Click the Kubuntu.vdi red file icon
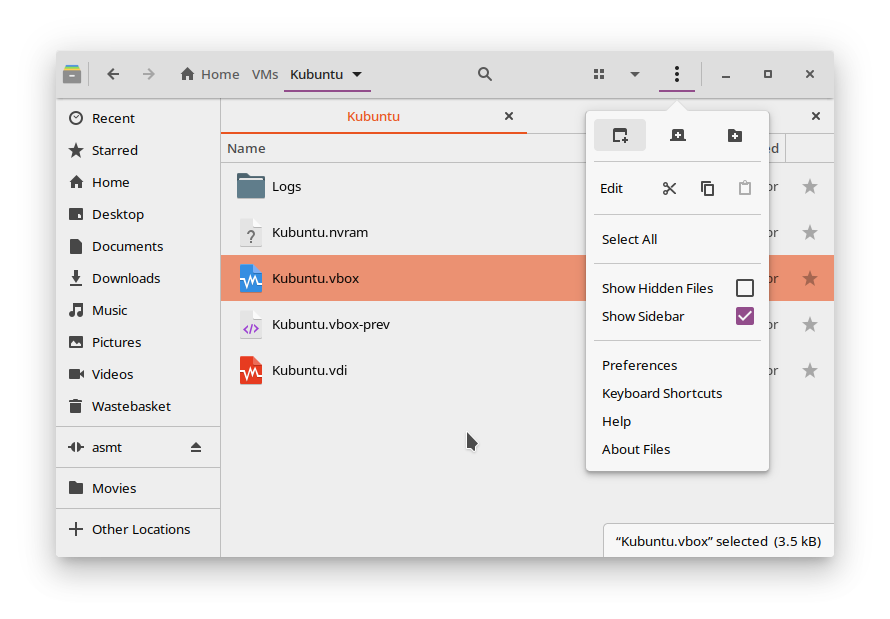This screenshot has height=619, width=890. pos(251,370)
